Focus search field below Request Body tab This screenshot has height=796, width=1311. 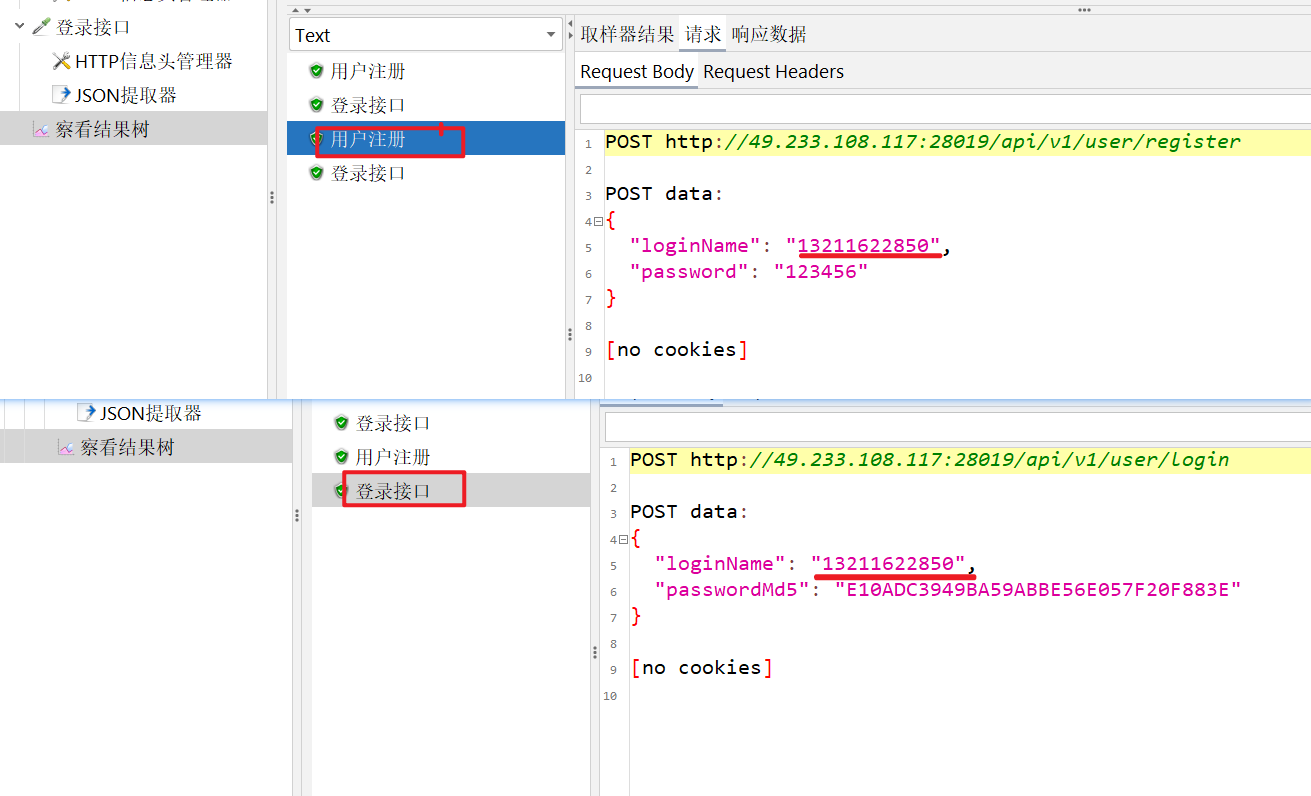[945, 108]
